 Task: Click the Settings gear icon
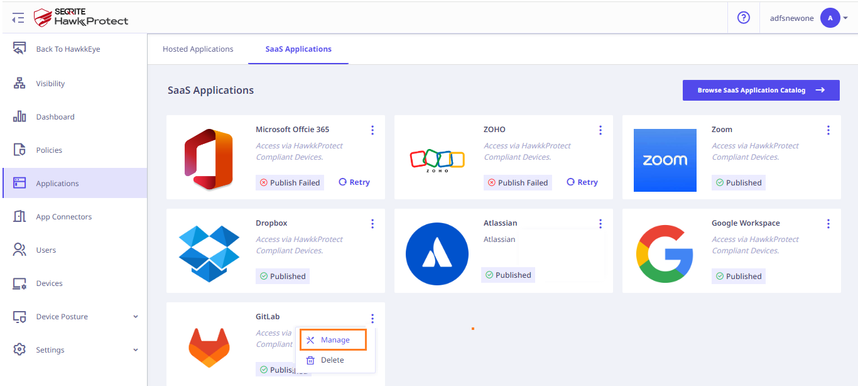19,350
